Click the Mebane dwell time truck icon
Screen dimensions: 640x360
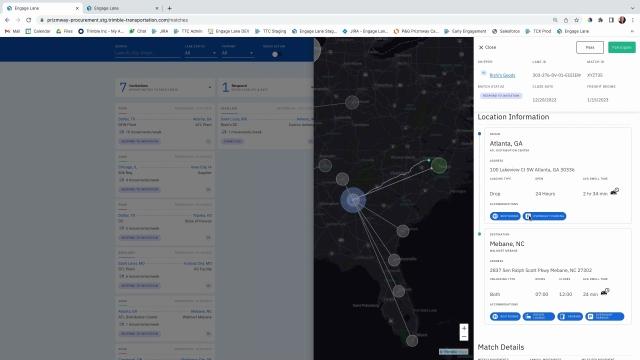(x=605, y=291)
